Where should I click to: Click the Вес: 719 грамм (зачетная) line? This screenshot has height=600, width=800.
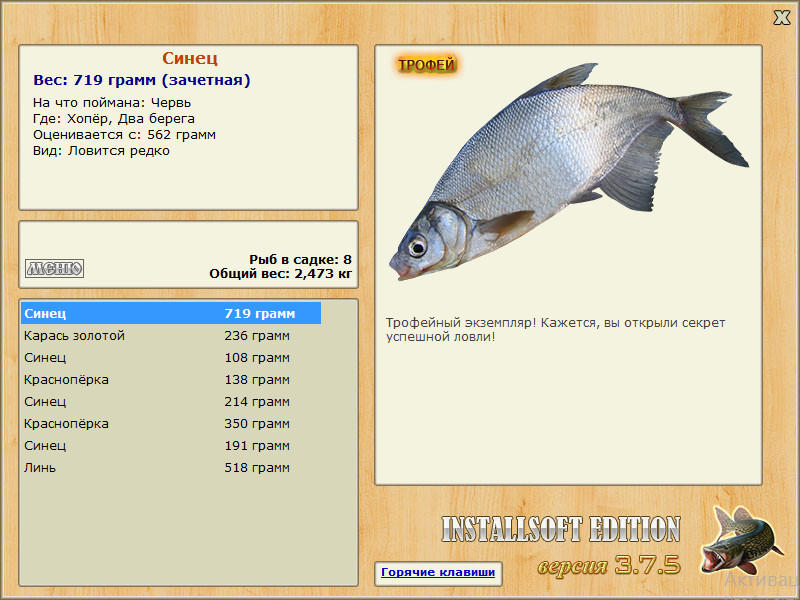click(142, 80)
